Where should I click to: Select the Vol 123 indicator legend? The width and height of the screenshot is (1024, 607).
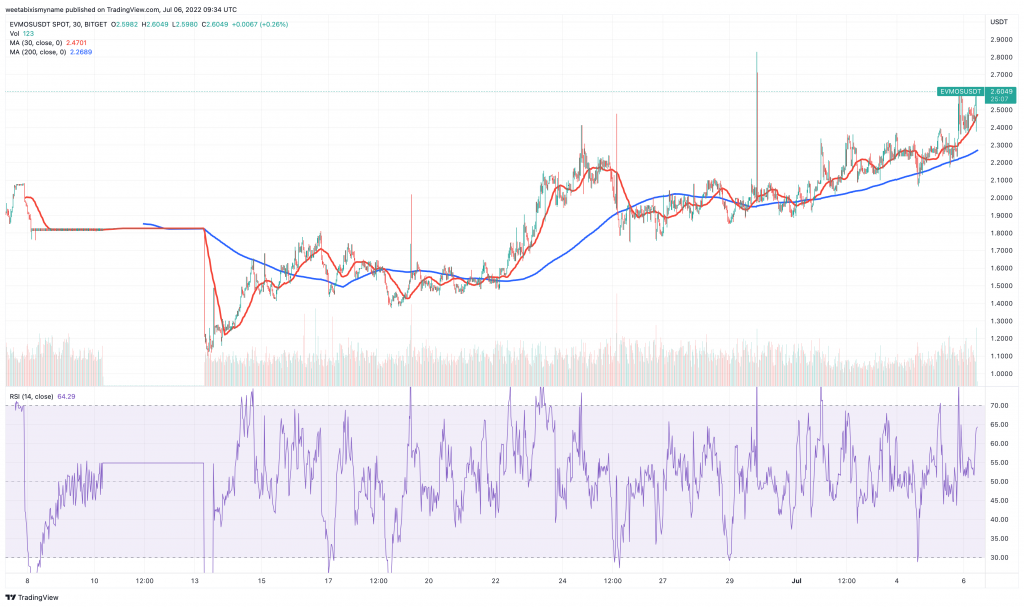[x=22, y=33]
